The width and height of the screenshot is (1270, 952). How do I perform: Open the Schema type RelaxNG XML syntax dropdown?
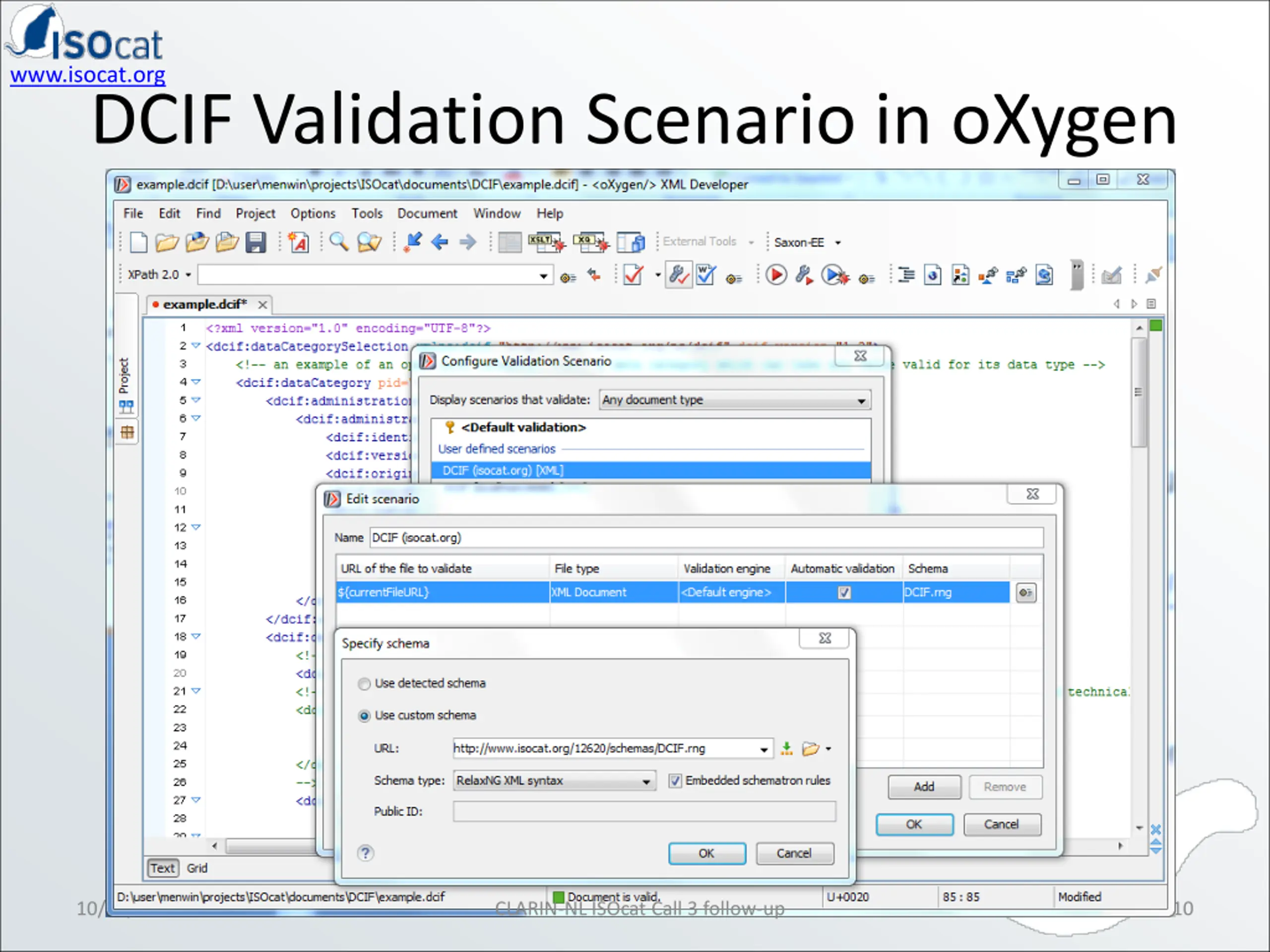click(x=554, y=780)
